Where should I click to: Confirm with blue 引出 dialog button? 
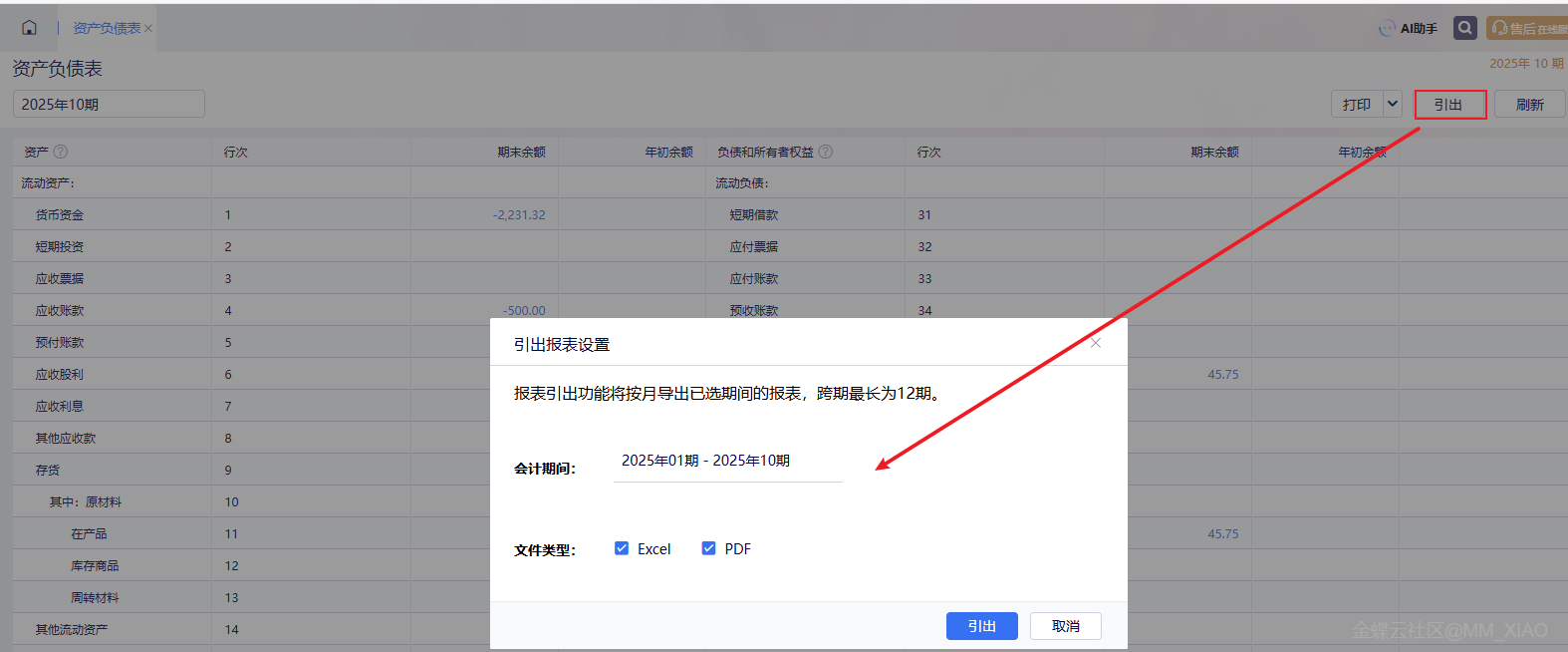(982, 626)
